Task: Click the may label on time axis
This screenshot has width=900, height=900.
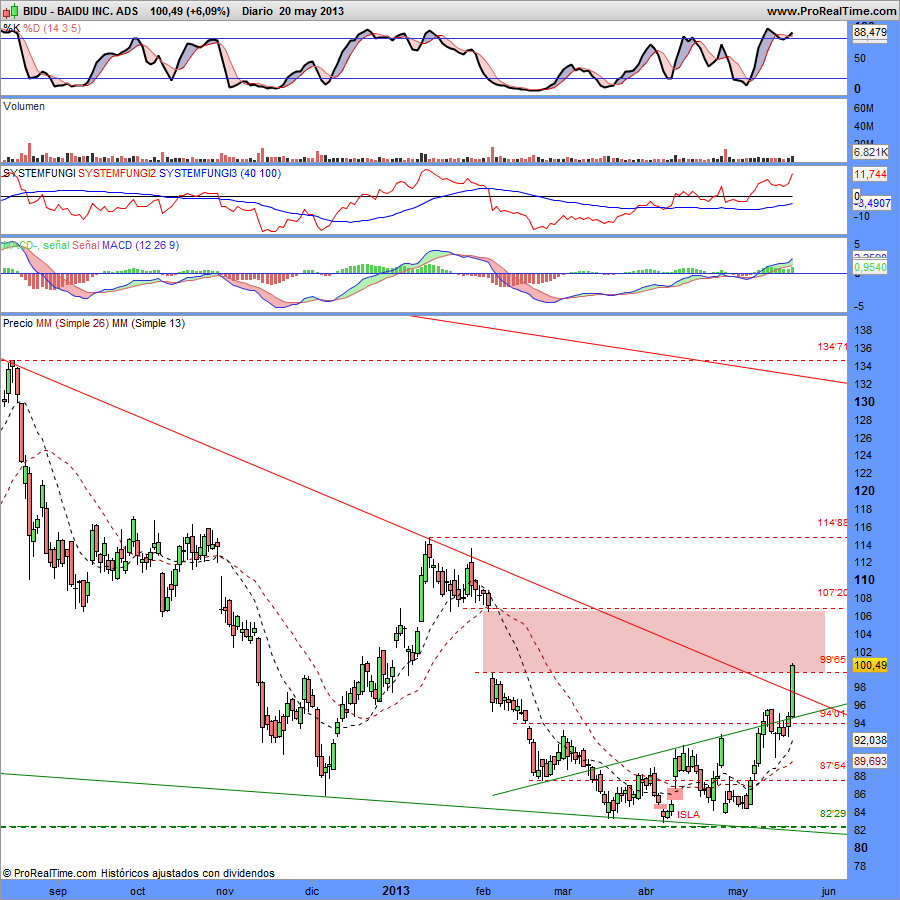Action: (x=738, y=891)
